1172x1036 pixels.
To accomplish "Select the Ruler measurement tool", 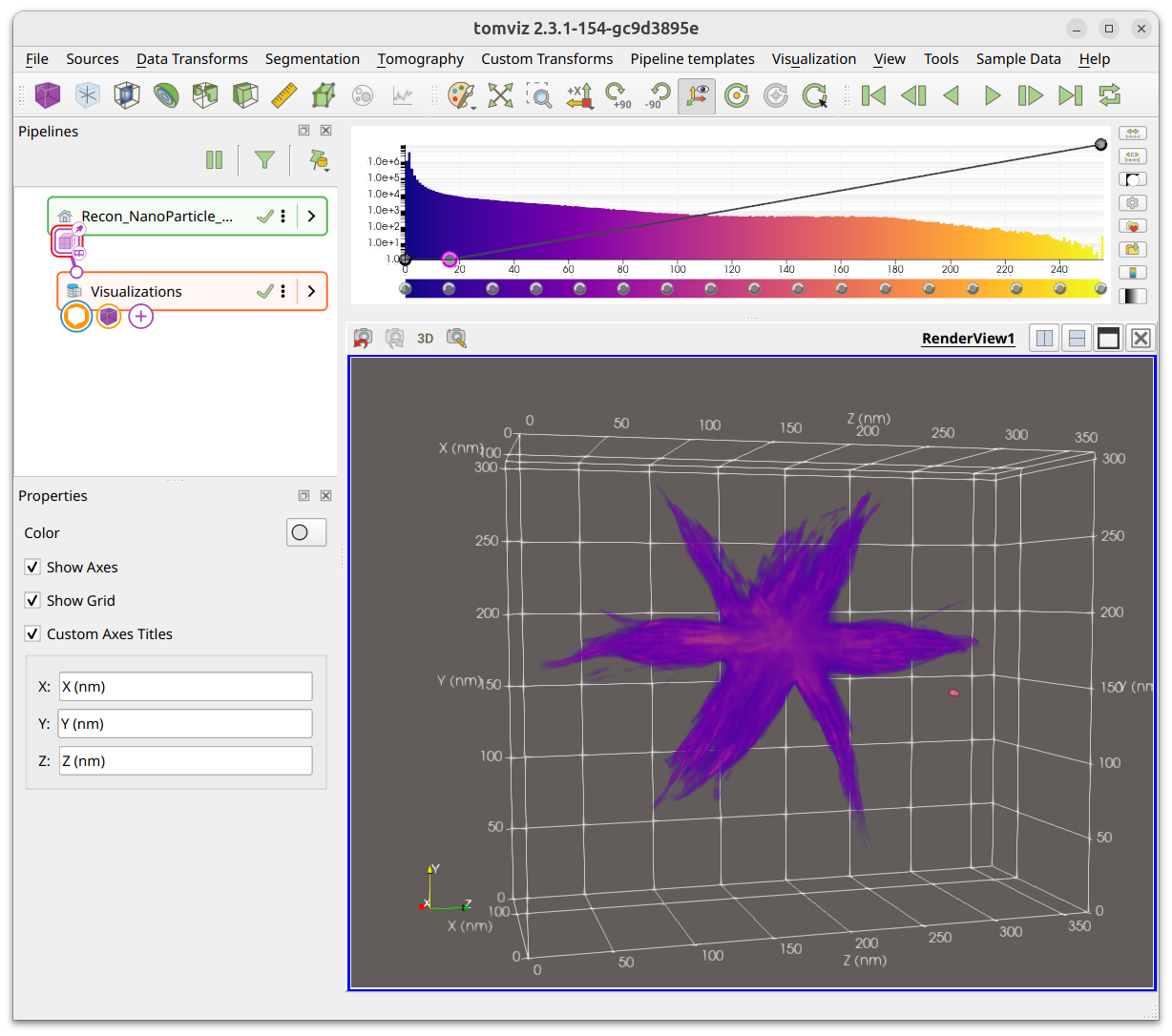I will 284,94.
